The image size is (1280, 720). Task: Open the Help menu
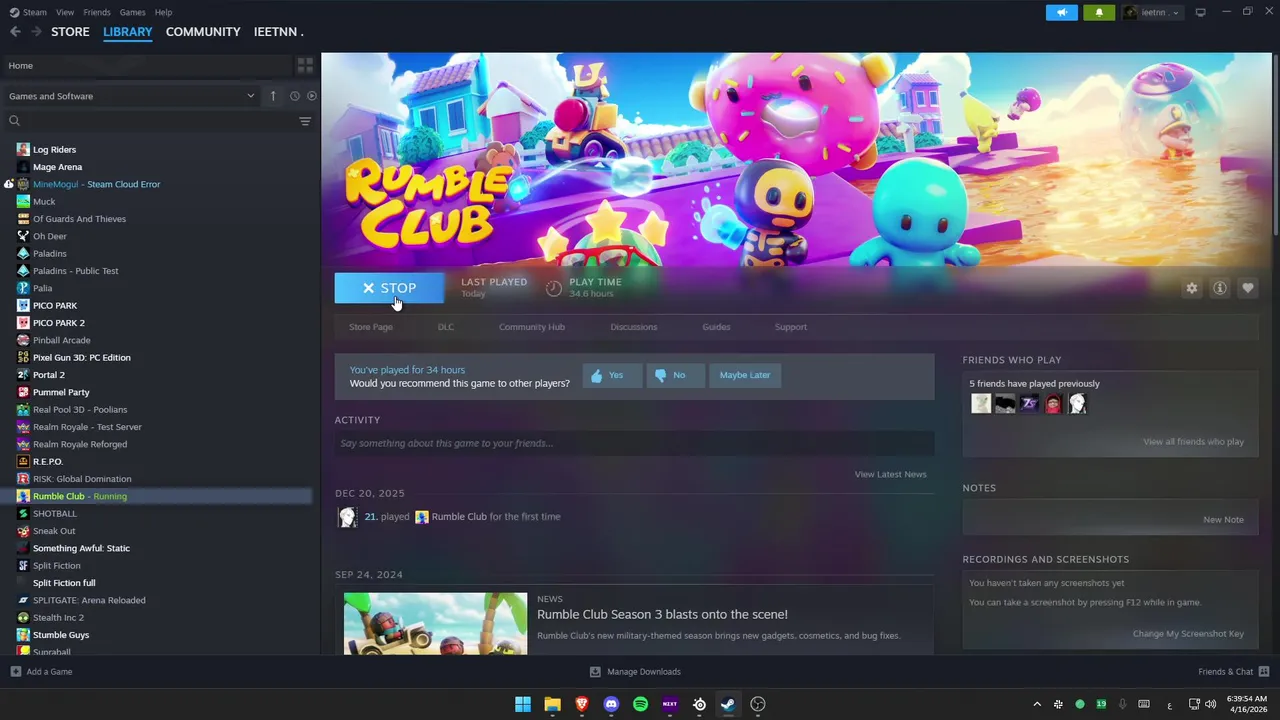[164, 12]
